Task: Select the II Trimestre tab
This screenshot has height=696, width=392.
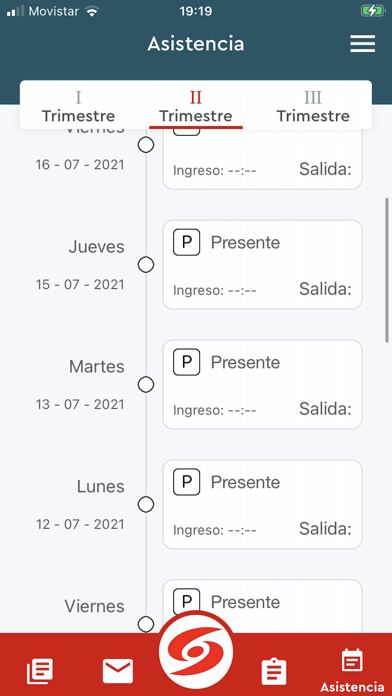Action: [x=196, y=107]
